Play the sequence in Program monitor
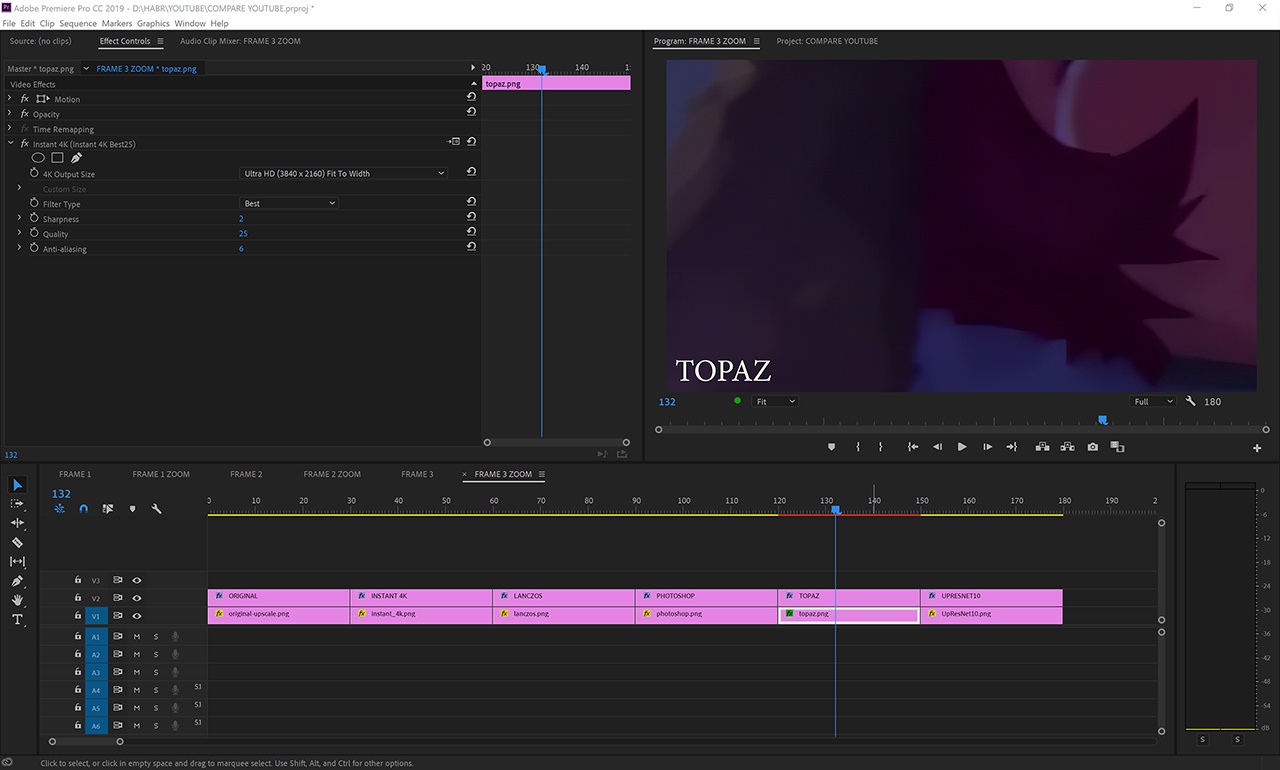This screenshot has height=770, width=1280. tap(962, 447)
